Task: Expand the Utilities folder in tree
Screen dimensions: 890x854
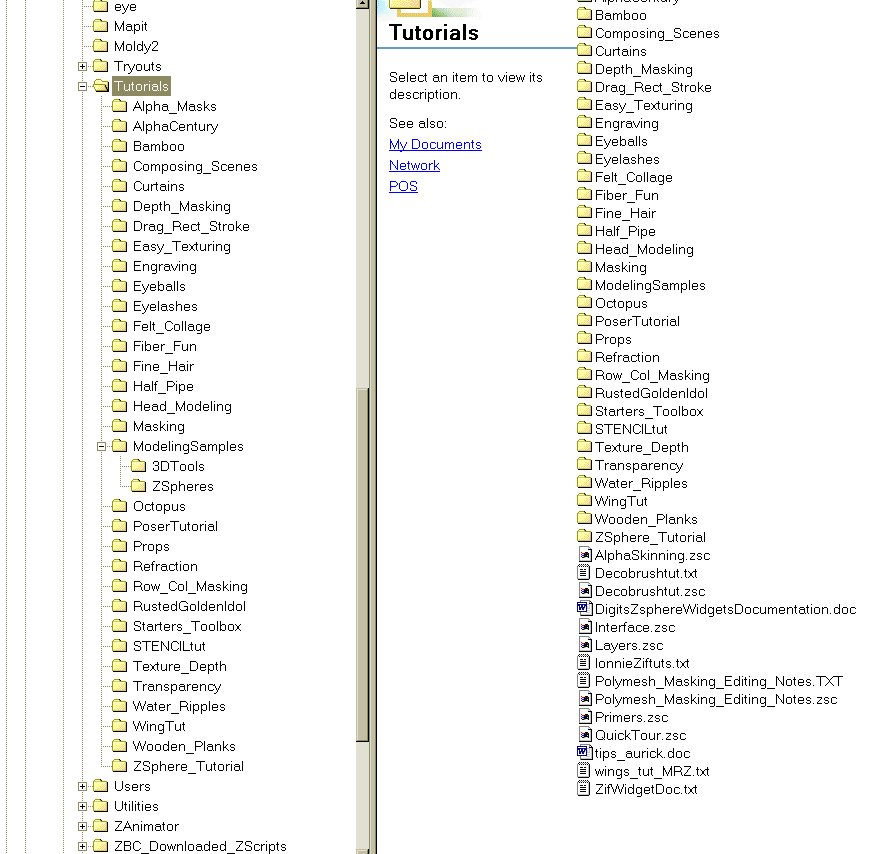Action: click(82, 806)
